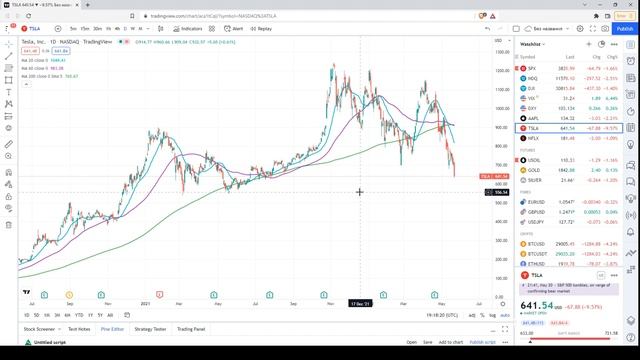Toggle the percent scale option
640x360 pixels.
(482, 315)
